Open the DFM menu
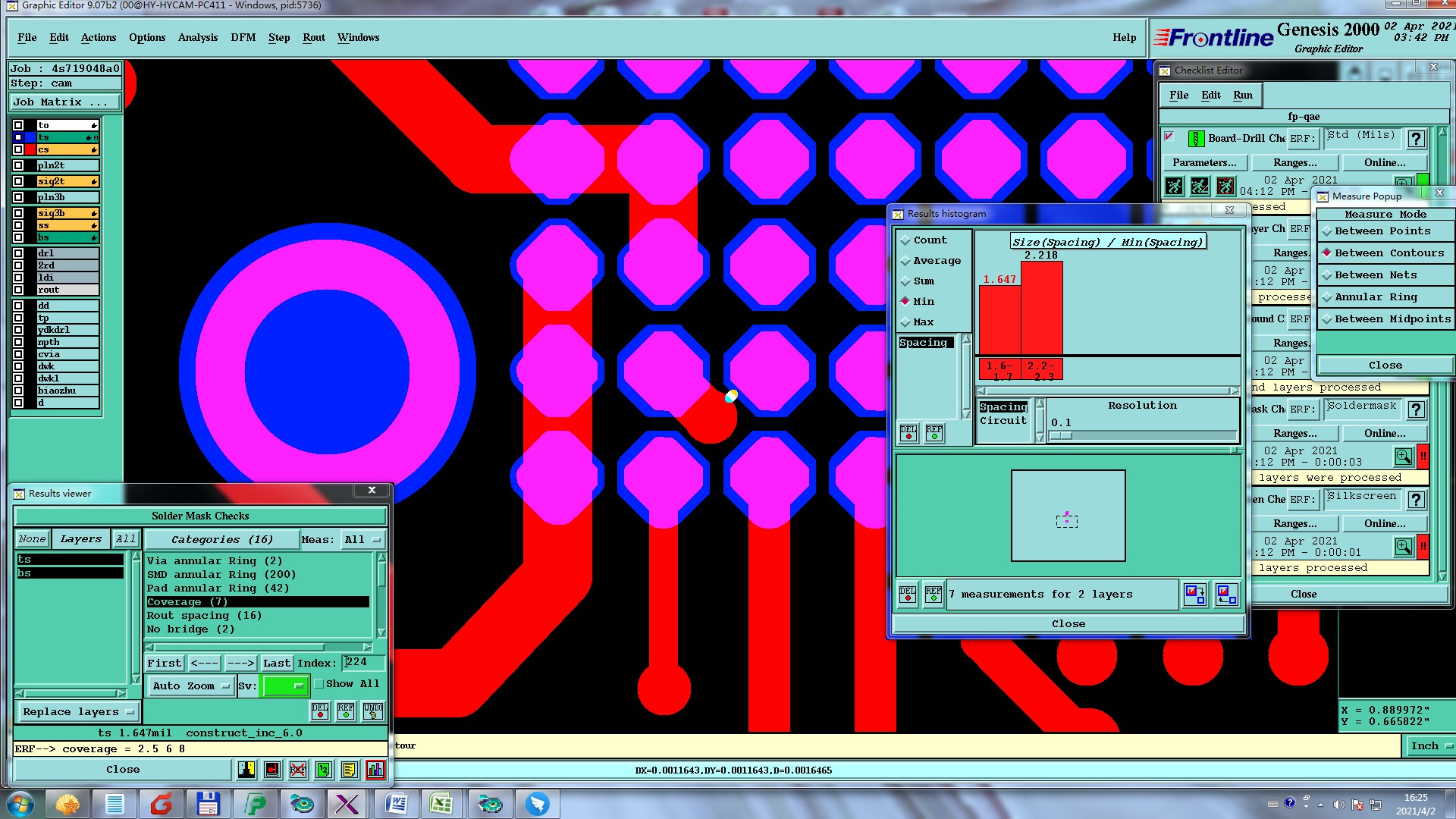 [x=243, y=38]
